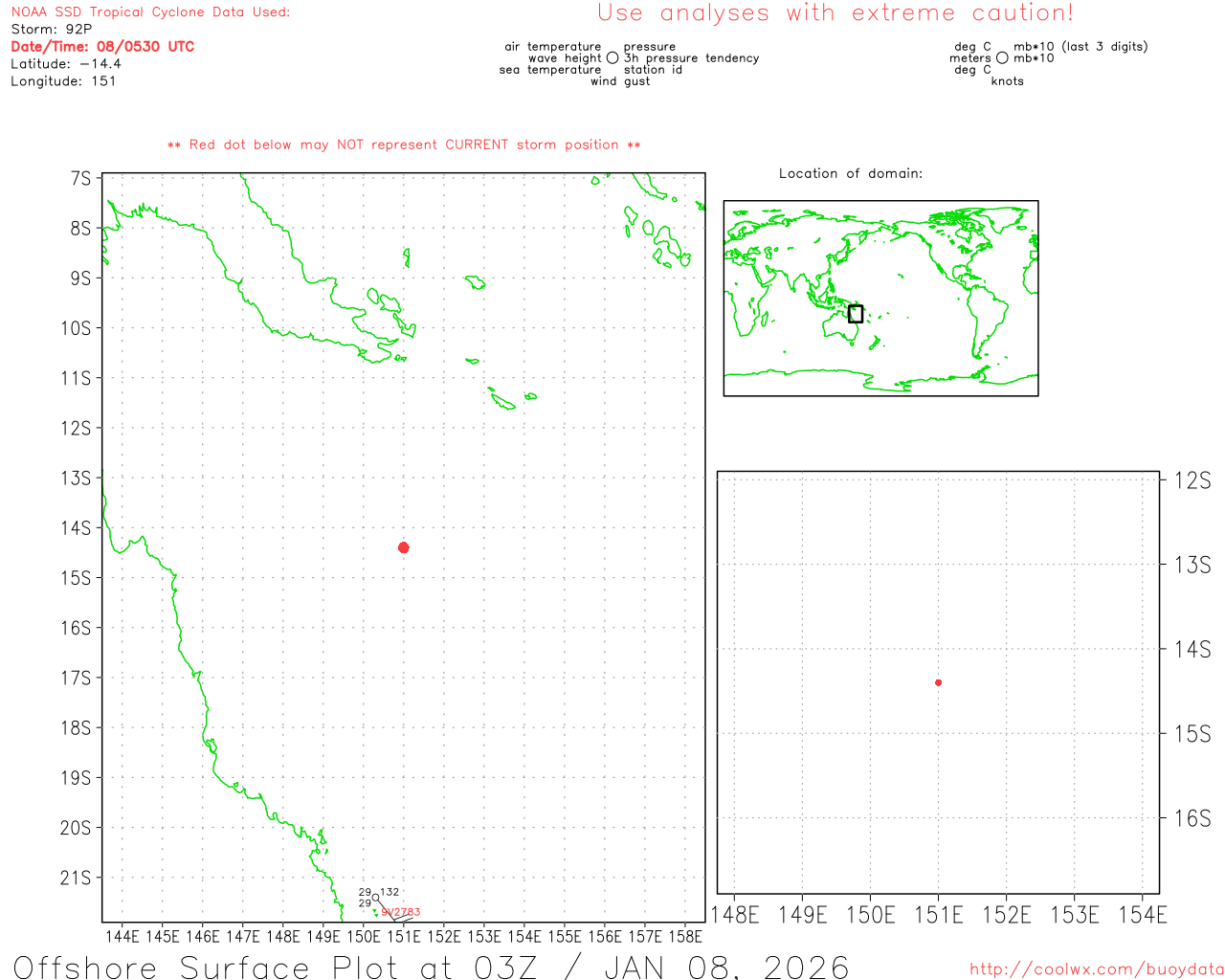Click the legend circle beside mb*10 units
Image resolution: width=1225 pixels, height=980 pixels.
click(1002, 58)
